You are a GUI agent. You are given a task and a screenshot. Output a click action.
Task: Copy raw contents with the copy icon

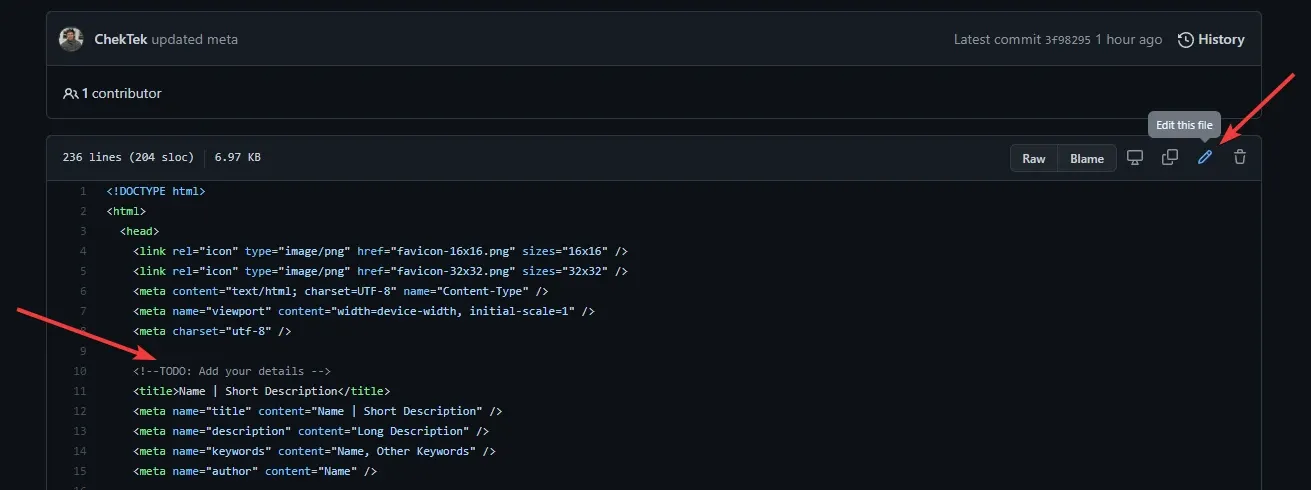[1169, 158]
